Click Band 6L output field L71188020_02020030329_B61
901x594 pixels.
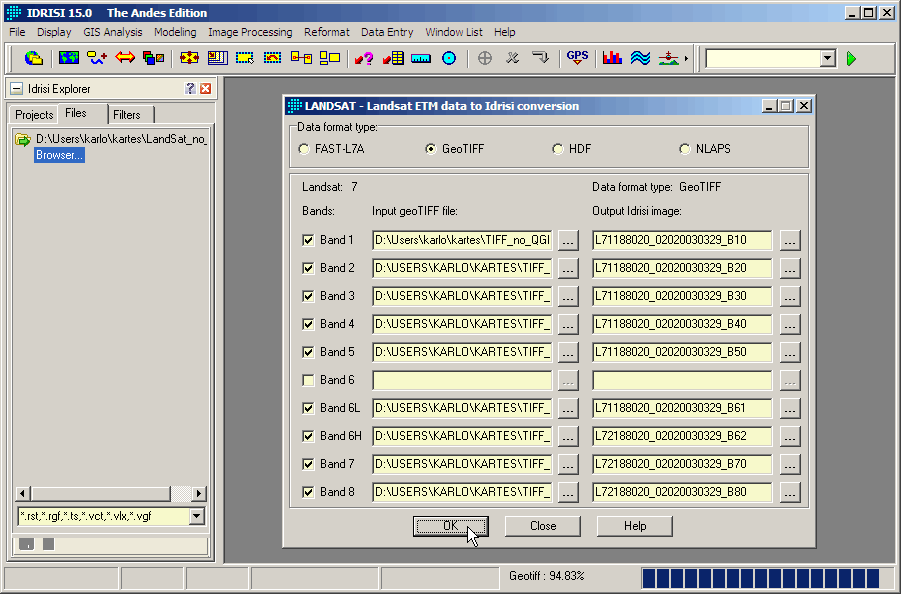[682, 408]
